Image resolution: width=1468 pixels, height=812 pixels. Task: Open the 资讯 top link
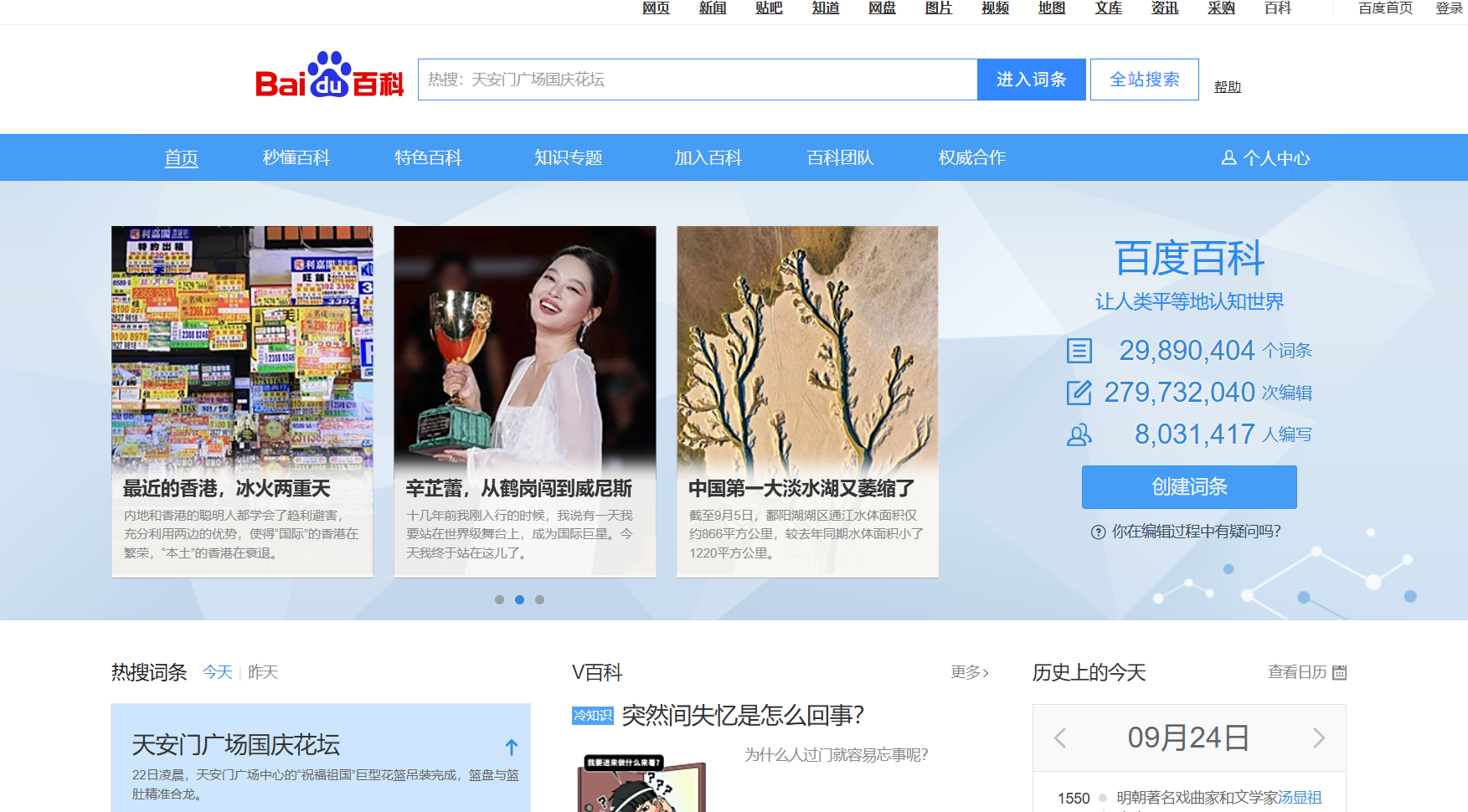pos(1165,8)
